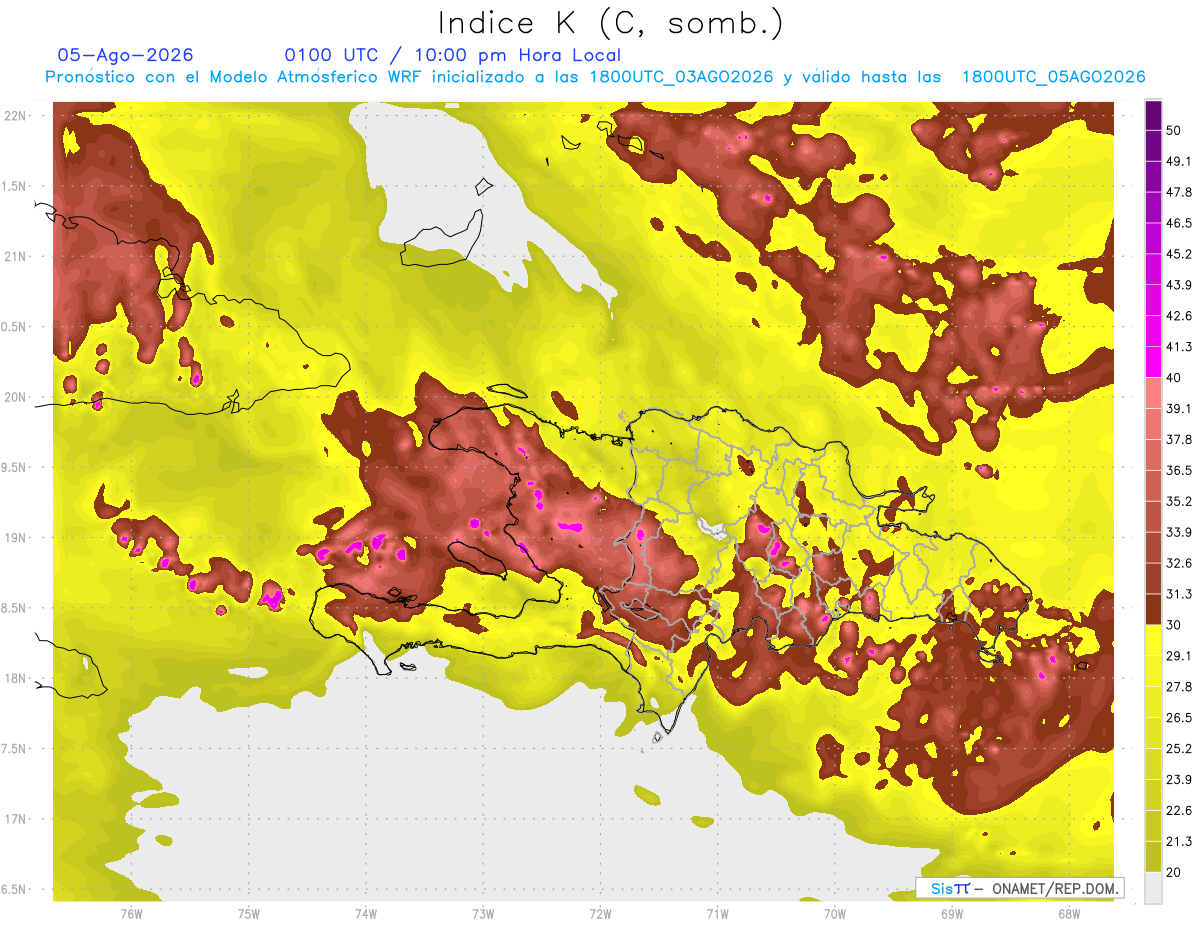The width and height of the screenshot is (1200, 927).
Task: Click the colorbar value "31.3"
Action: point(1178,594)
